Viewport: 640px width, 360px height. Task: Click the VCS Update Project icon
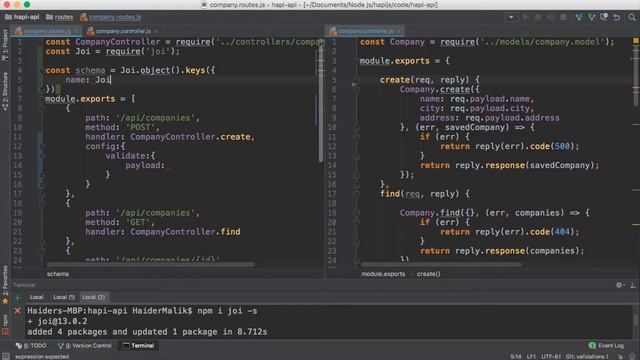[x=579, y=17]
